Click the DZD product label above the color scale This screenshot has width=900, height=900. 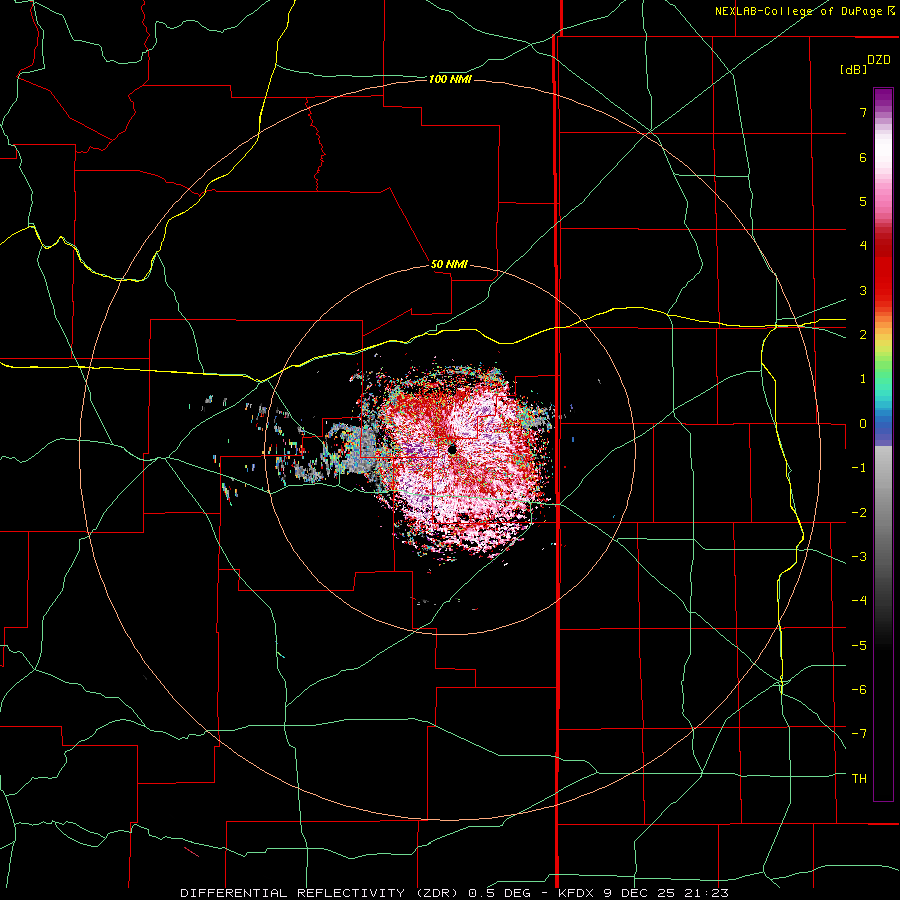coord(879,60)
